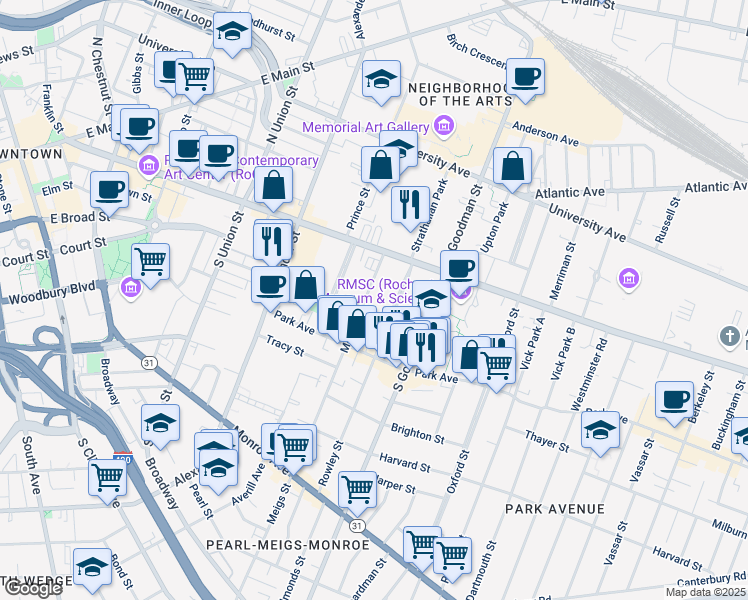Select the museum pin east of Merriman St

tap(629, 278)
